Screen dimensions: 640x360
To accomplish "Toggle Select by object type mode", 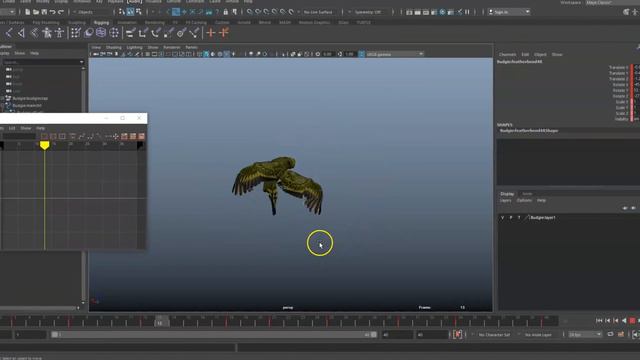I will [x=130, y=12].
